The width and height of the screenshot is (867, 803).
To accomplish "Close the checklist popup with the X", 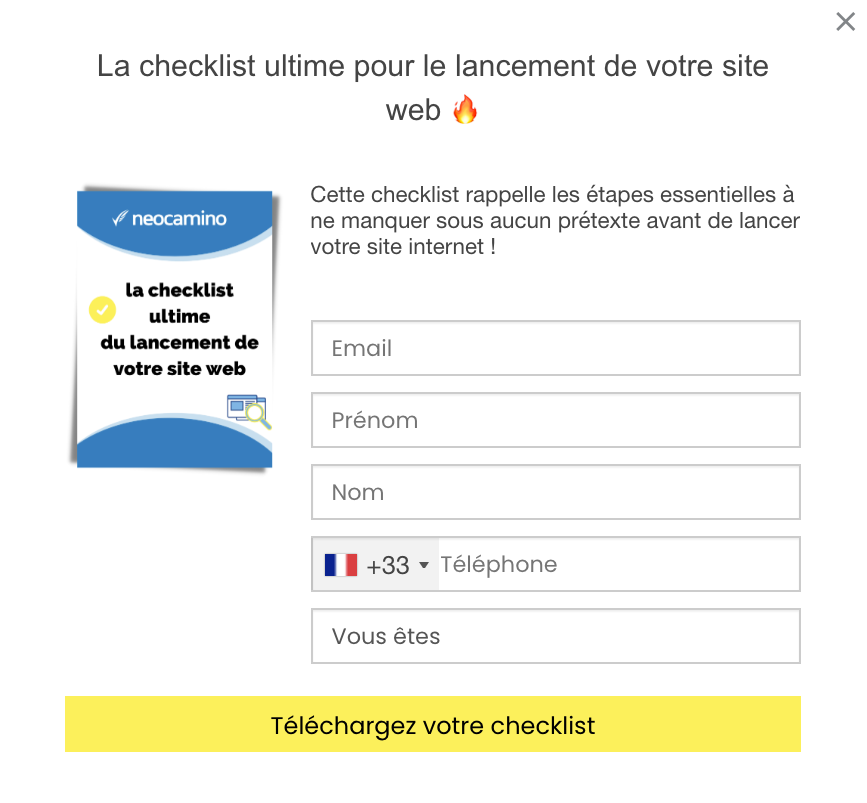I will pyautogui.click(x=845, y=22).
